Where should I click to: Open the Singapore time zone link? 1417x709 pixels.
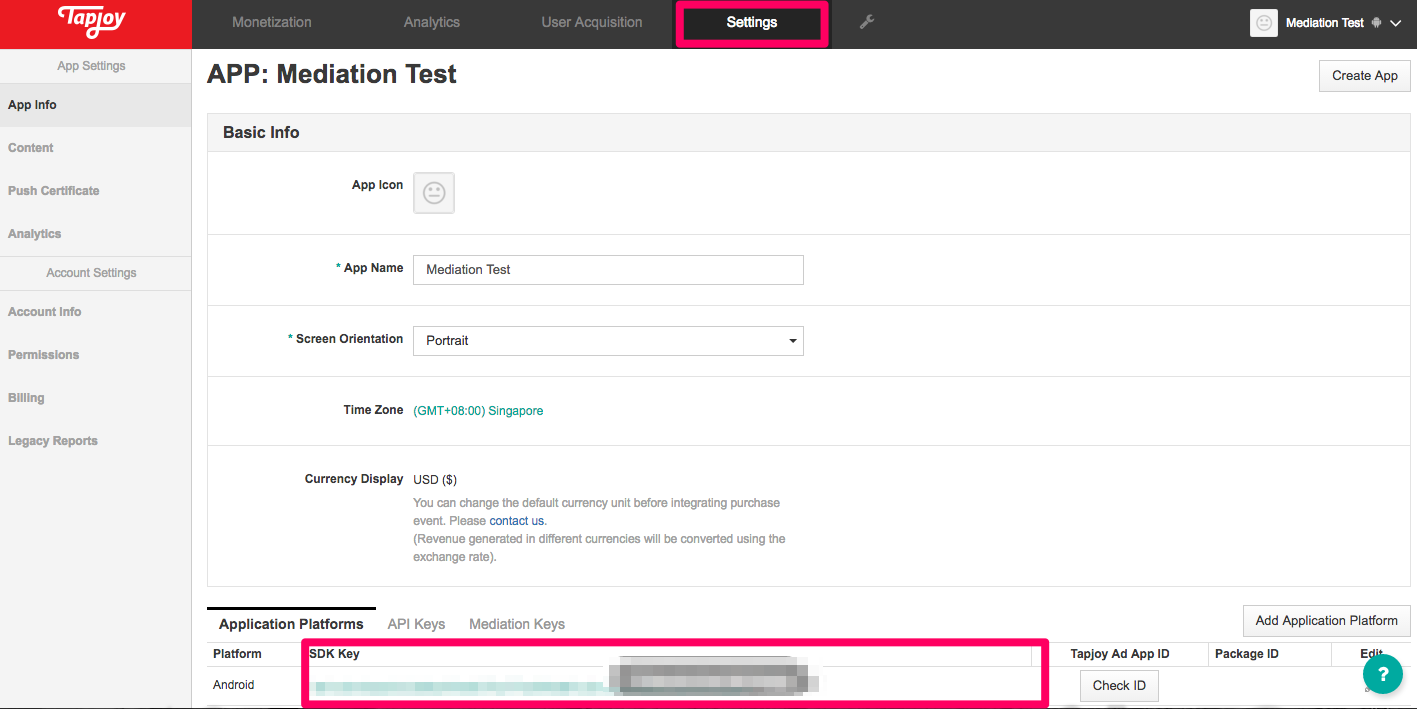478,410
